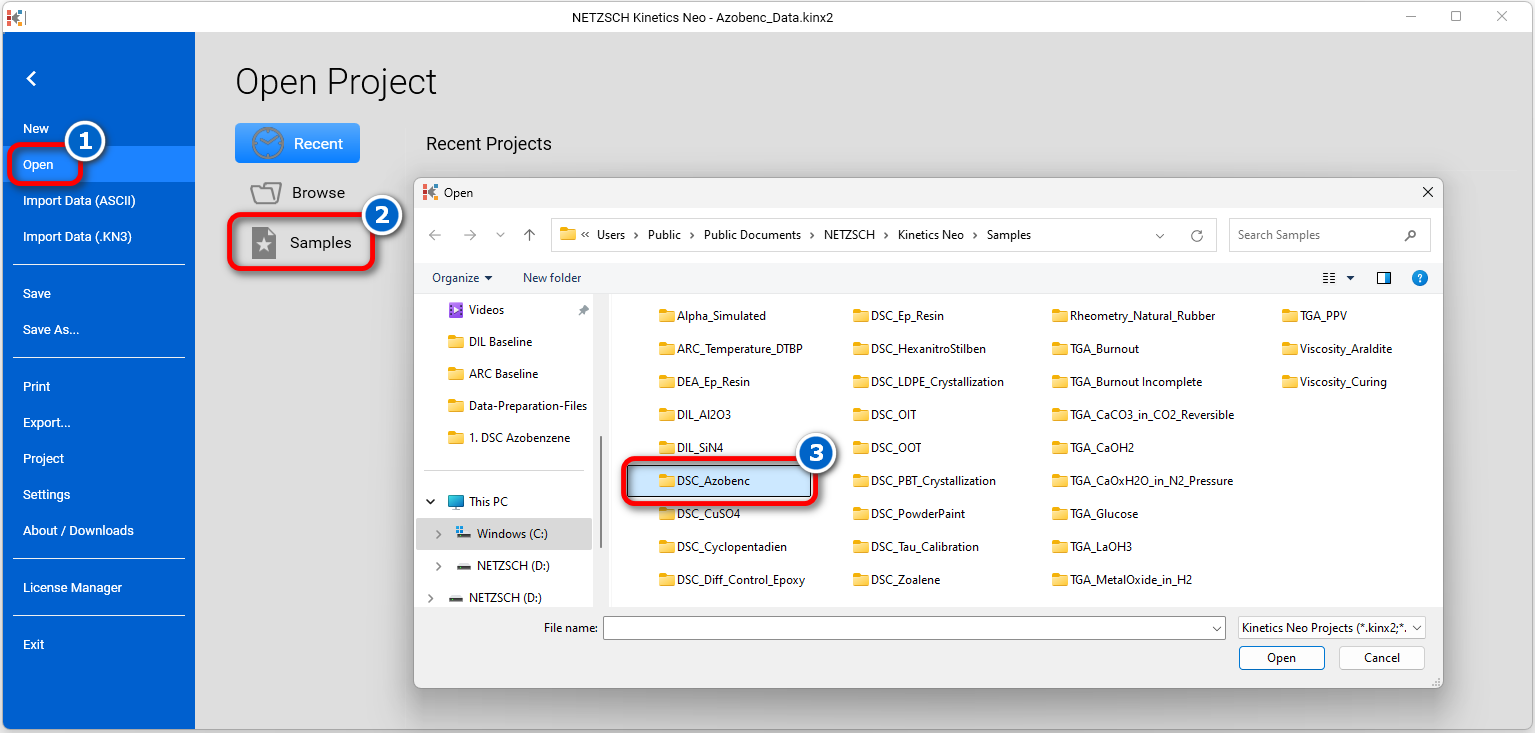Click the Kinetics Neo logo in the Open dialog title bar
This screenshot has height=733, width=1535.
(x=431, y=192)
